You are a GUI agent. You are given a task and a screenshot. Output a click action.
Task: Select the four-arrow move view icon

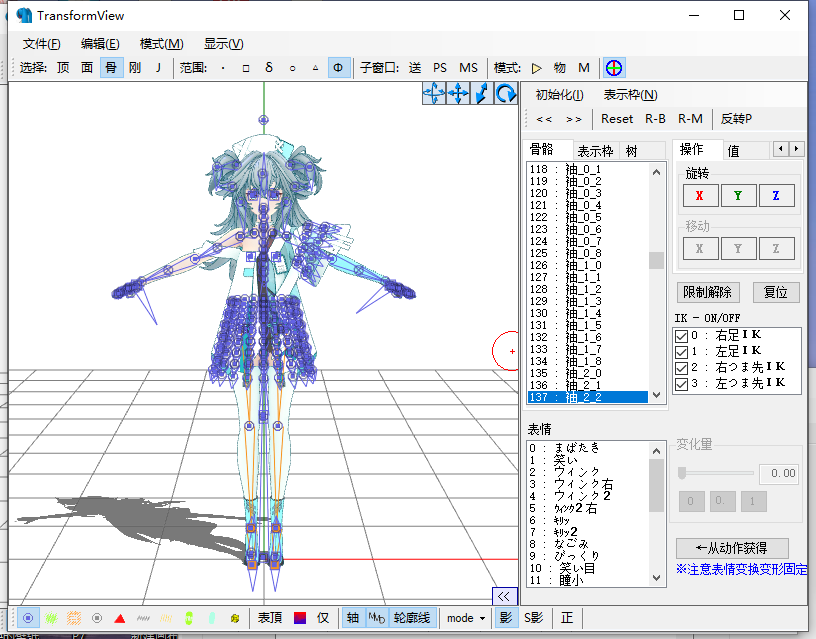coord(458,94)
